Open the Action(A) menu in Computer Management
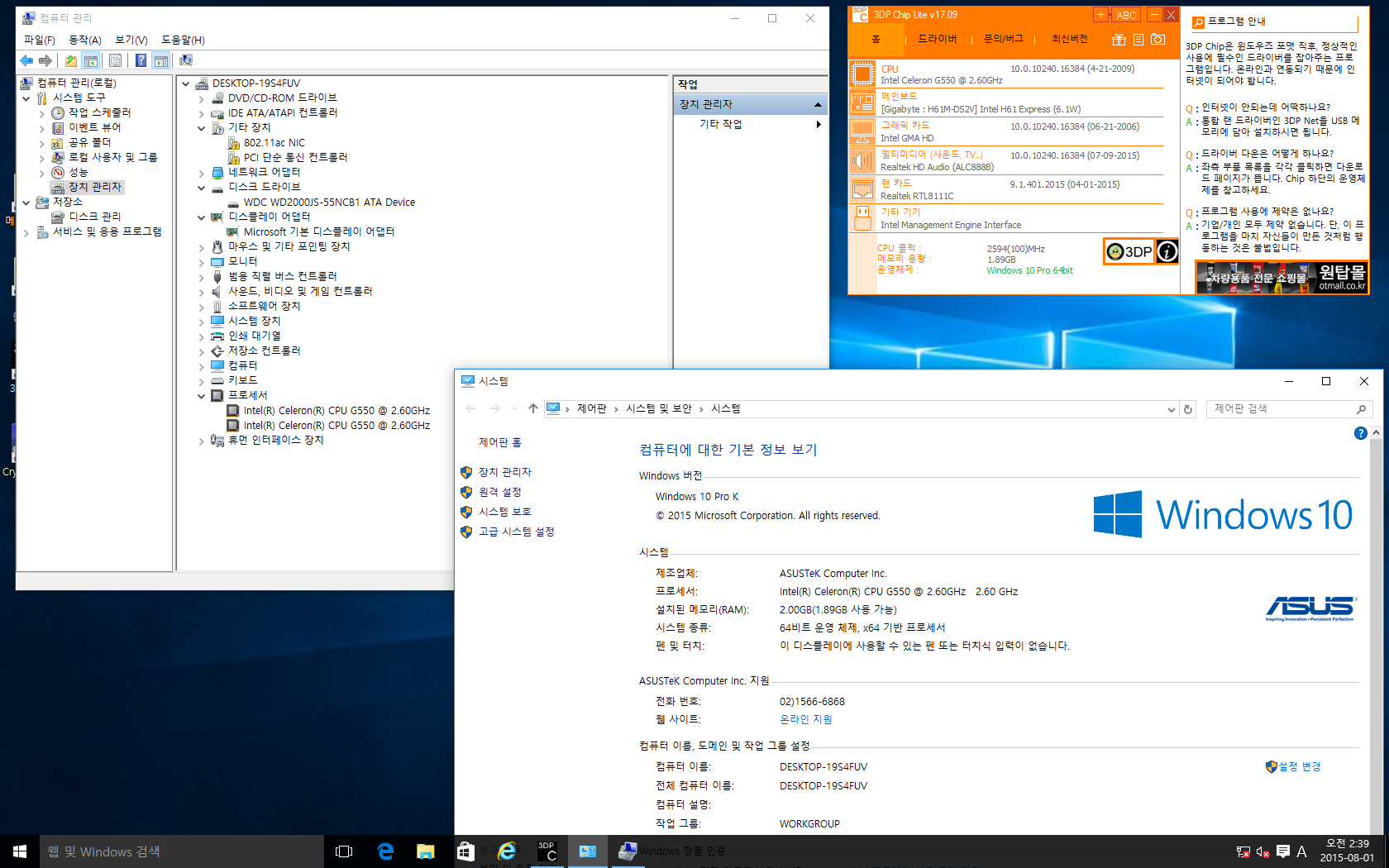 pos(84,40)
